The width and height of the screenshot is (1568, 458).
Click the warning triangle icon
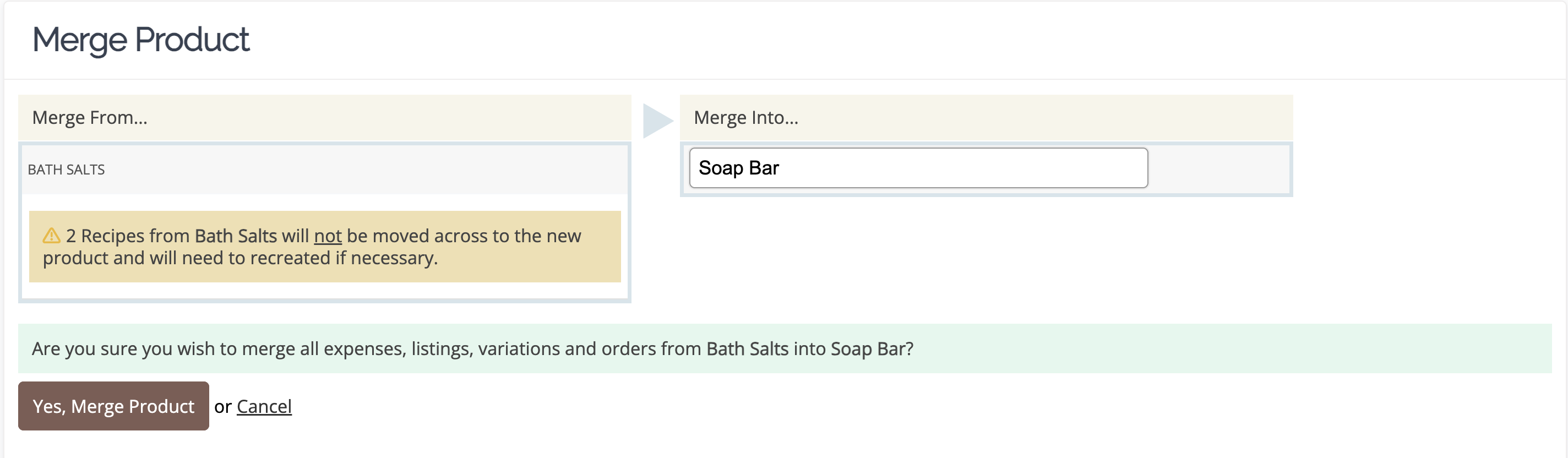pos(51,236)
